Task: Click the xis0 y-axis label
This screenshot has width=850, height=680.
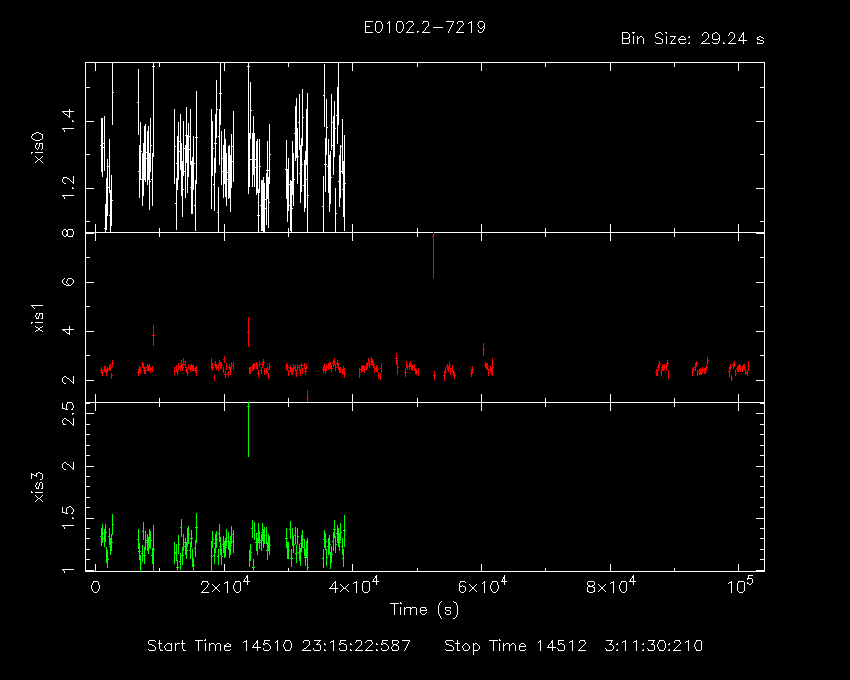Action: click(38, 147)
